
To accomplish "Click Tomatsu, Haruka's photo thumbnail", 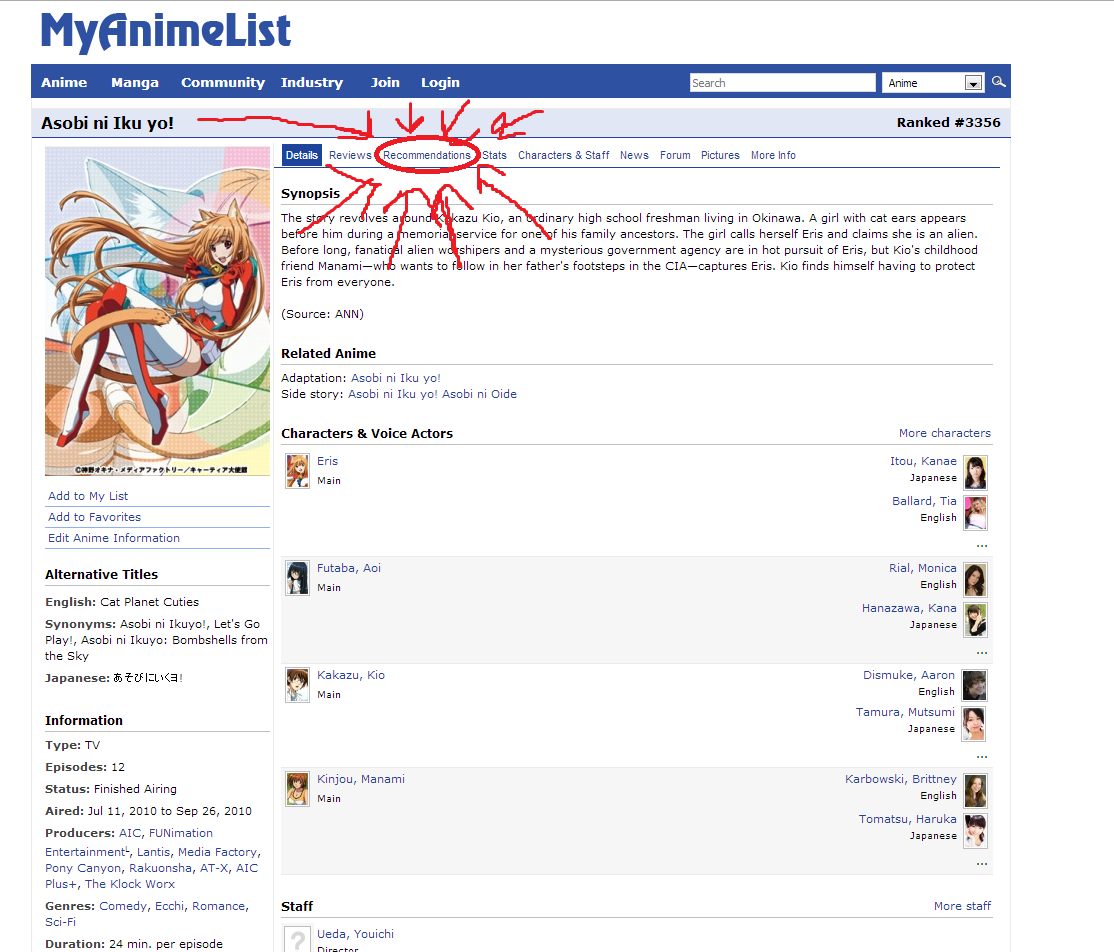I will (975, 831).
